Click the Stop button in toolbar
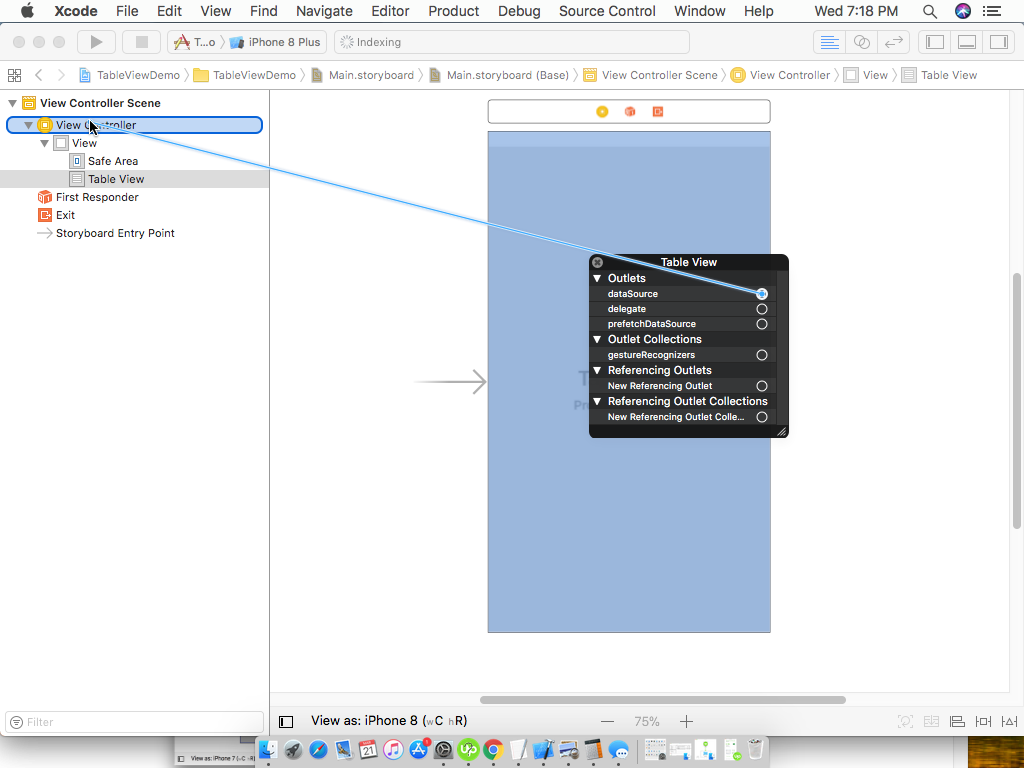The height and width of the screenshot is (768, 1024). click(142, 42)
